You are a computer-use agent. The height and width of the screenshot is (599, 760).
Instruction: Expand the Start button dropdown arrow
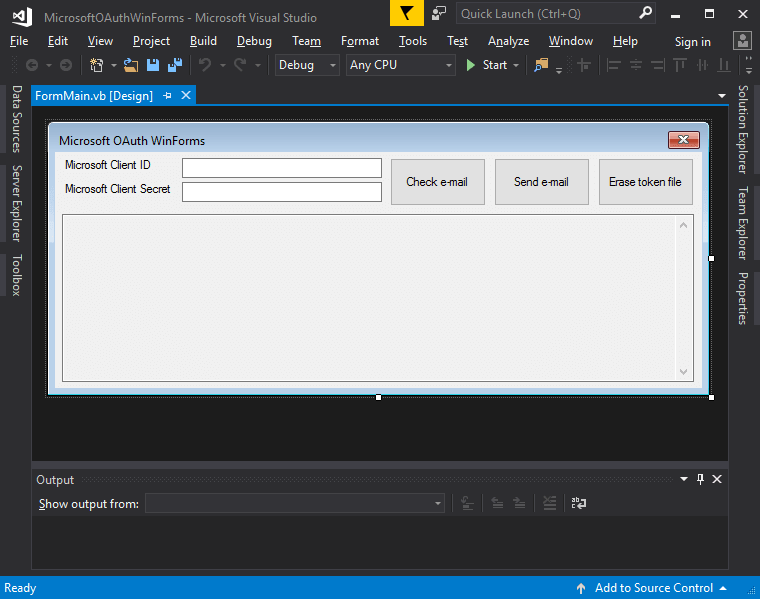(x=516, y=65)
